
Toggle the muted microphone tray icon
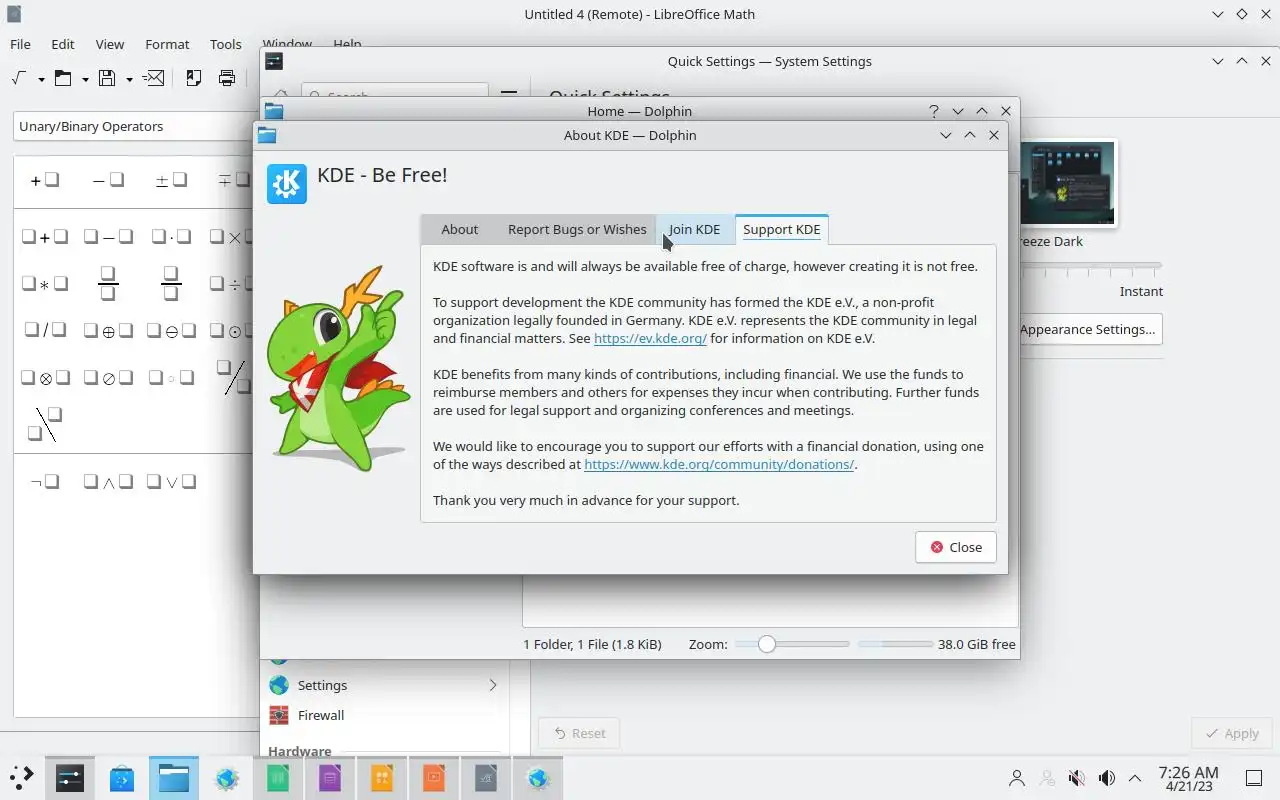(1076, 778)
